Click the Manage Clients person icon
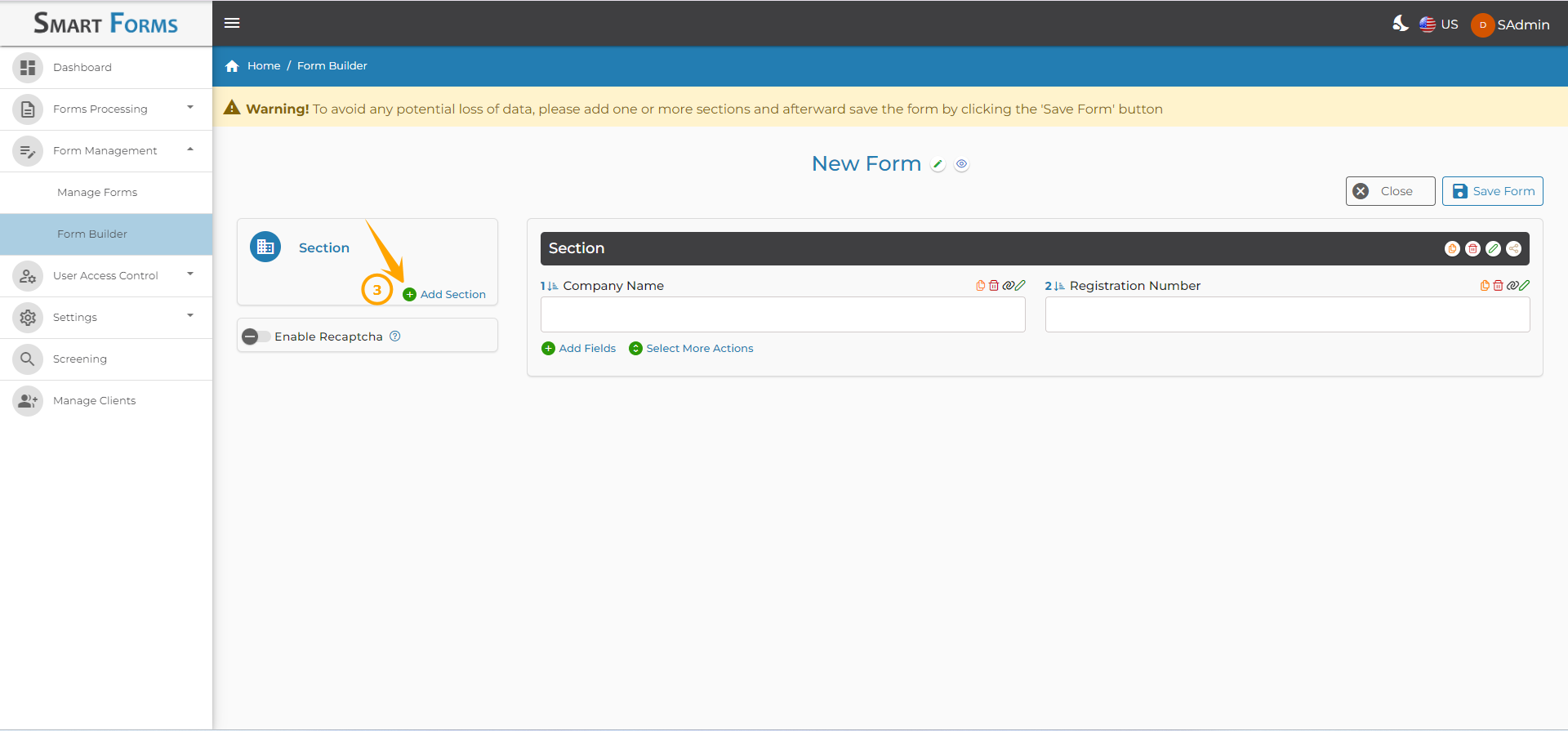Image resolution: width=1568 pixels, height=731 pixels. pyautogui.click(x=28, y=401)
